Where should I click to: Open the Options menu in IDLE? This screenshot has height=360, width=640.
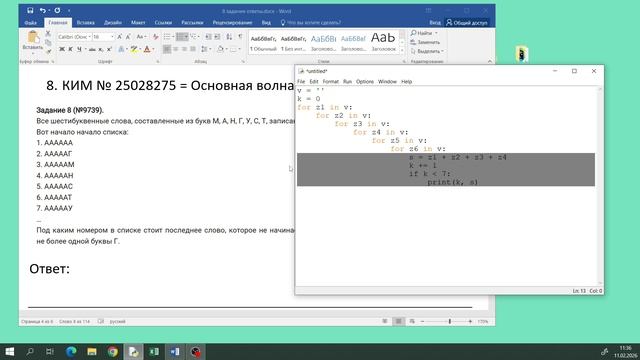coord(364,82)
